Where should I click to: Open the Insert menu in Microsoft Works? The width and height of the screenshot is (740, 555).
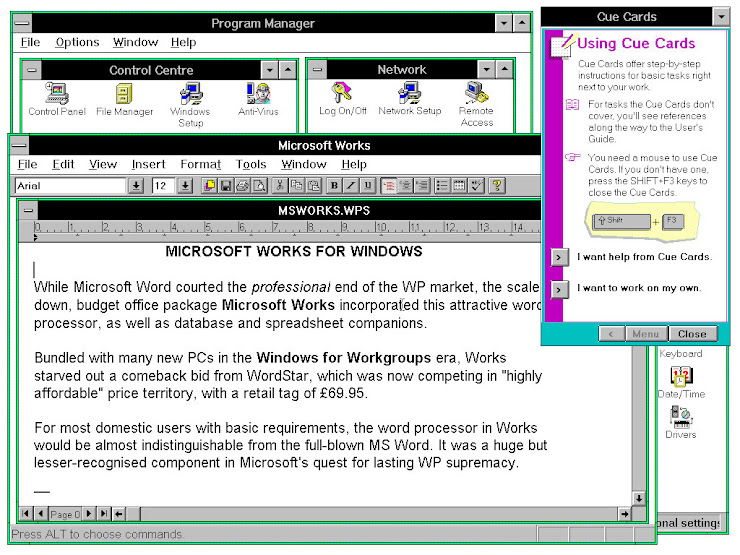pyautogui.click(x=148, y=164)
